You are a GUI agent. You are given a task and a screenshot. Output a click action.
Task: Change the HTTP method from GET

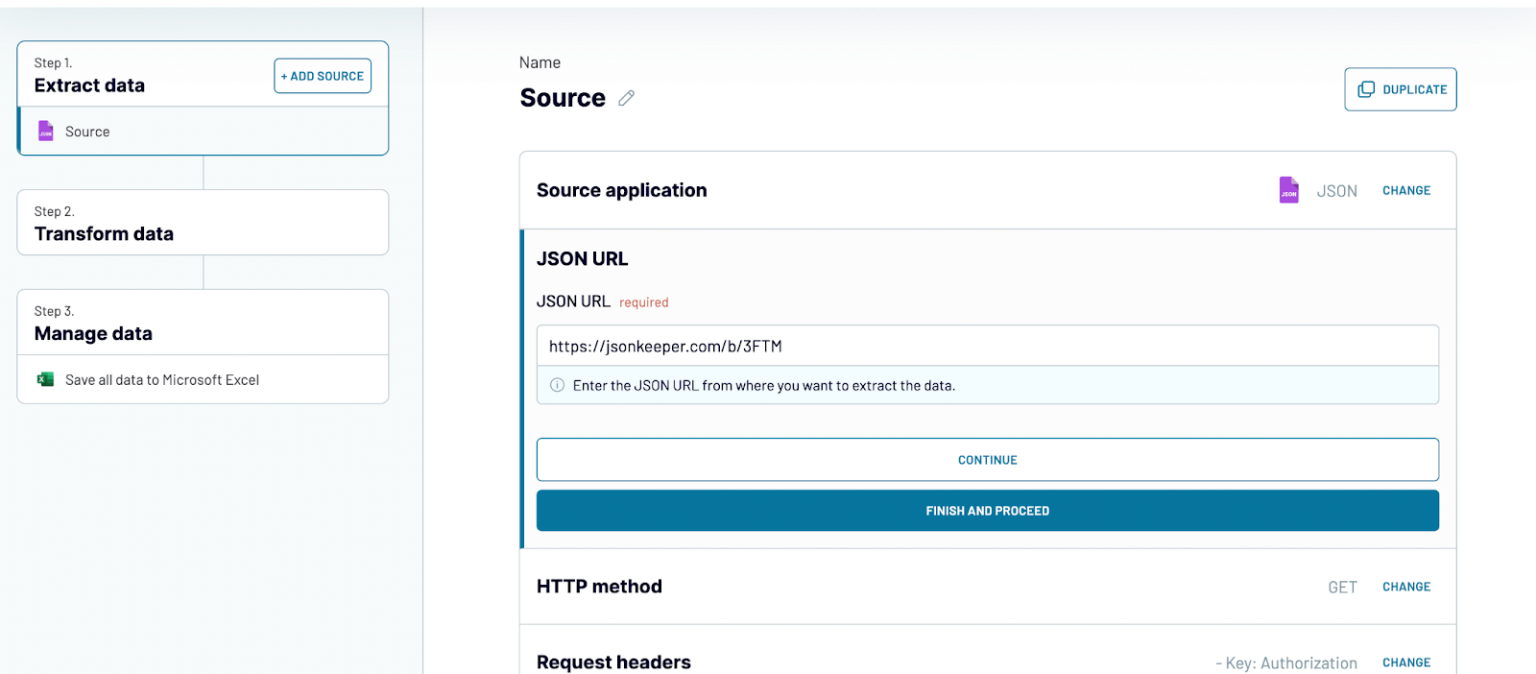pos(1406,587)
